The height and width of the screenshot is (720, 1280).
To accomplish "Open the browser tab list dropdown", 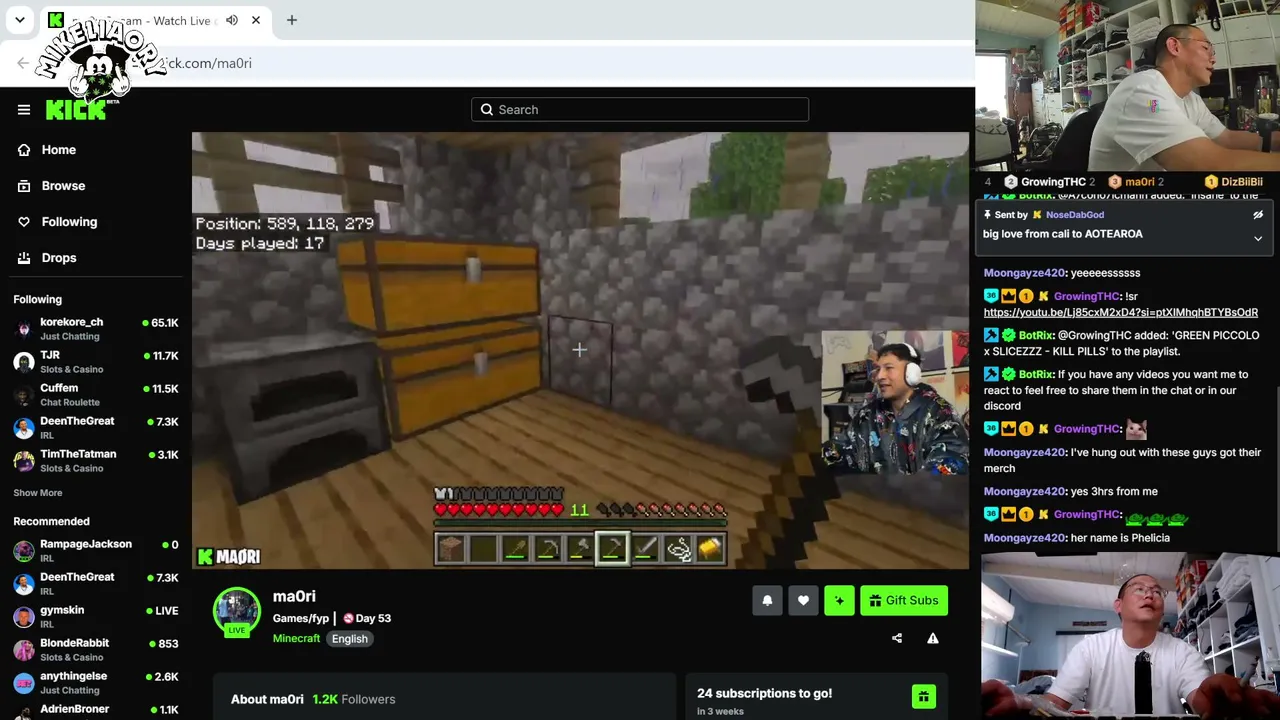I will click(x=20, y=20).
